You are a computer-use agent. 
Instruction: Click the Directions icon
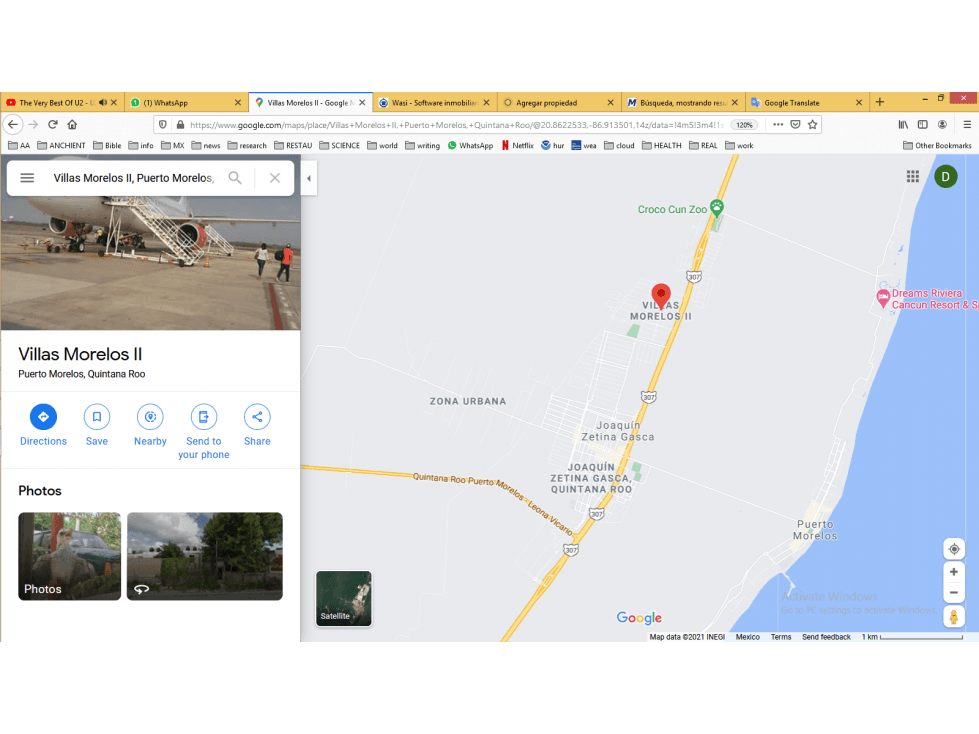pyautogui.click(x=43, y=417)
